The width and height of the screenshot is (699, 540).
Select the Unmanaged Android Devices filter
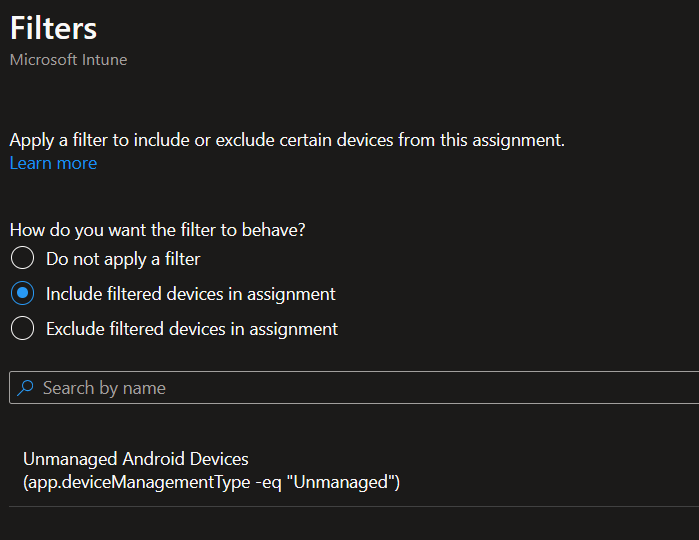click(136, 460)
